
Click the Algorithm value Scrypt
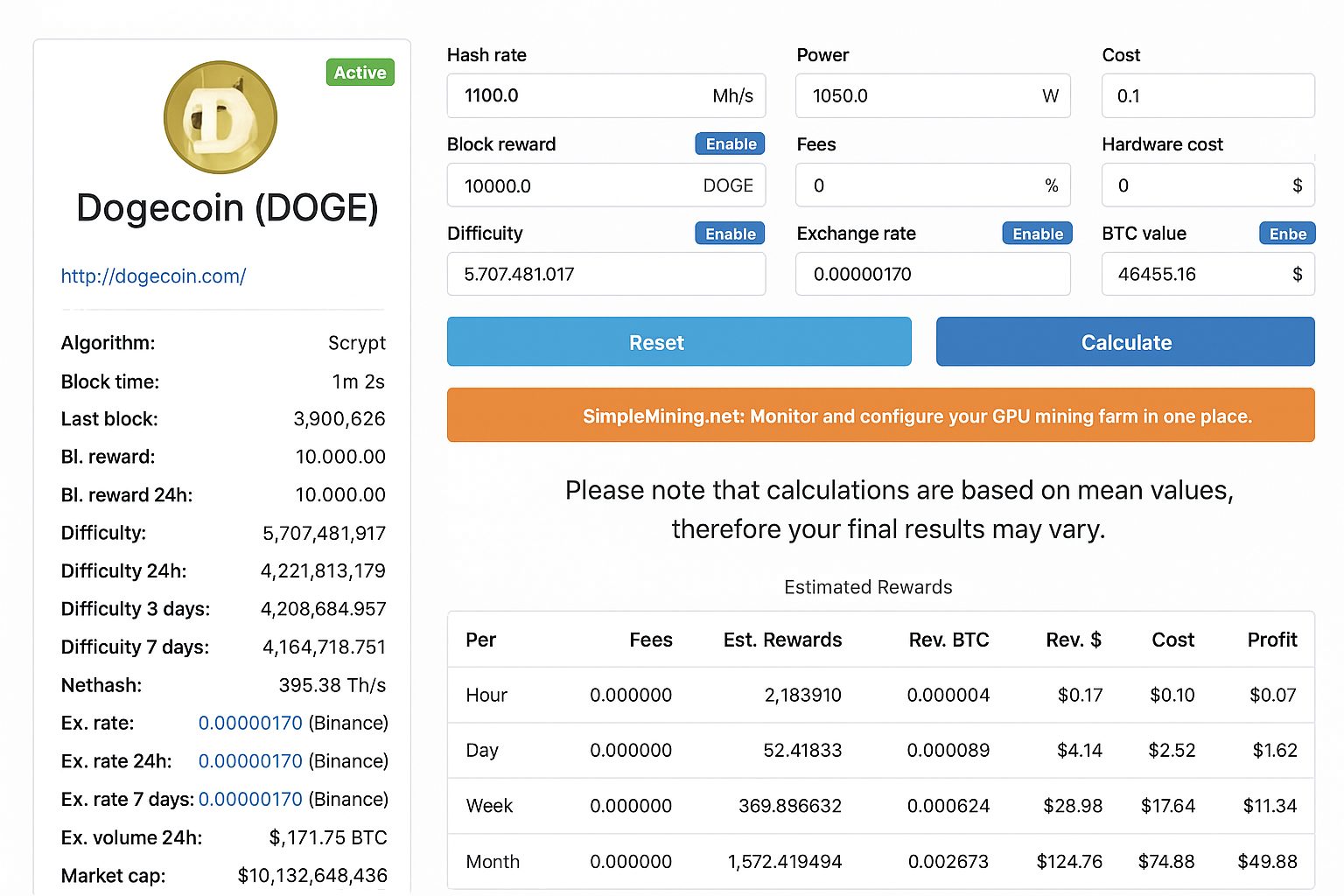357,343
